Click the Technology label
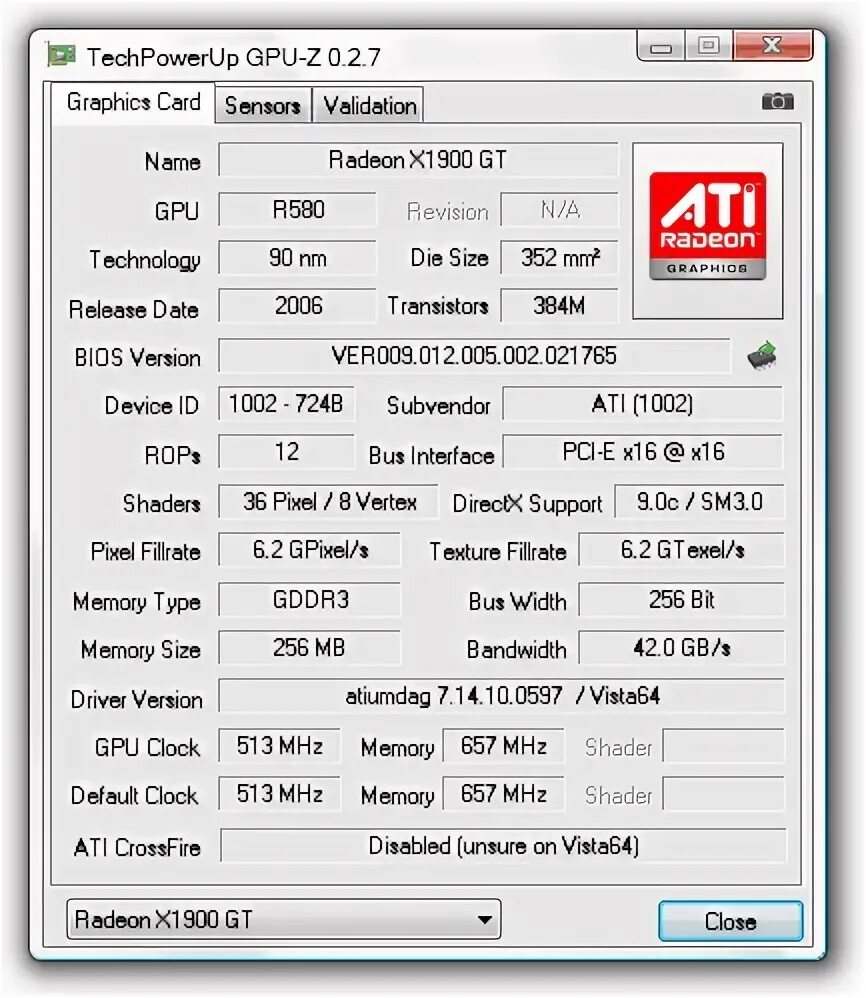Screen dimensions: 866x998 click(144, 260)
